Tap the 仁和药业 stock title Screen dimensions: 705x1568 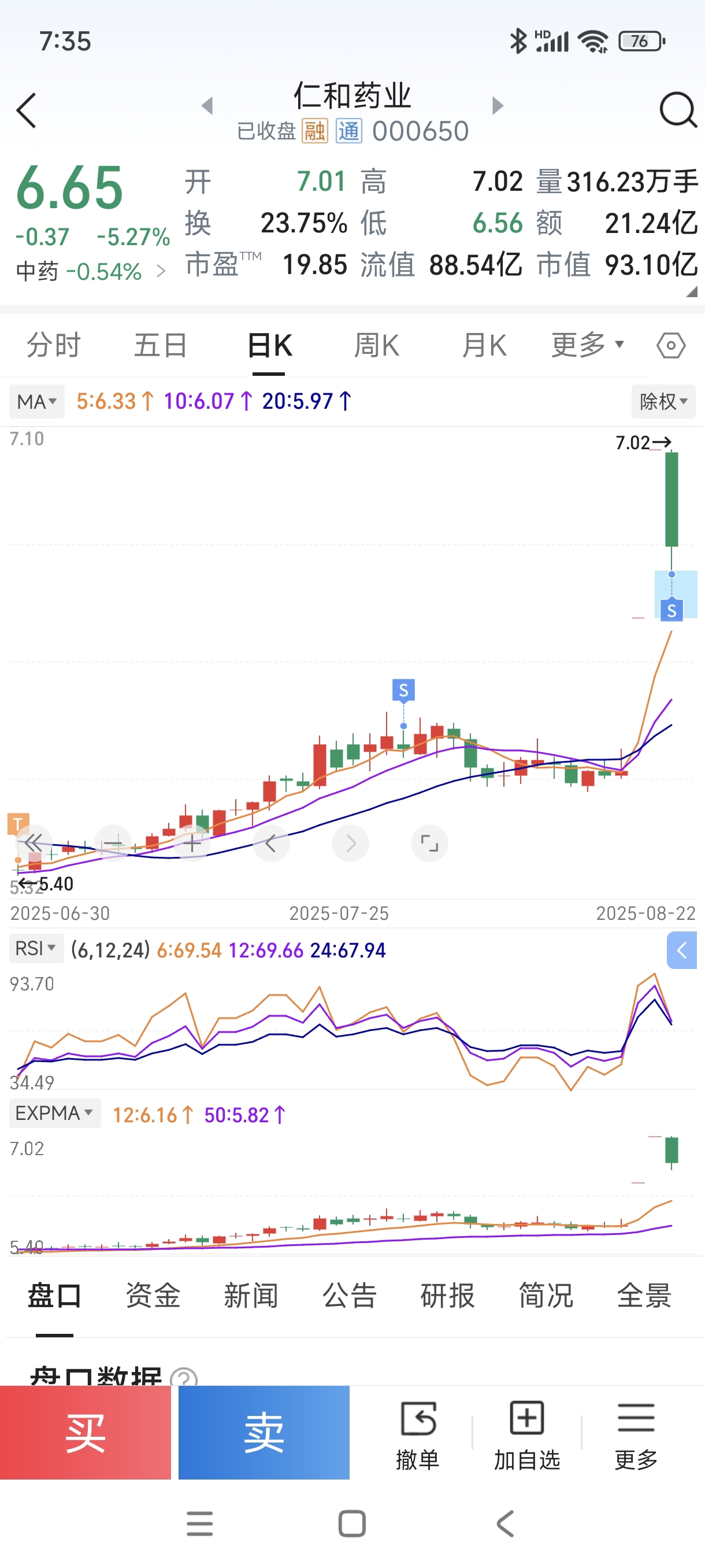pyautogui.click(x=353, y=95)
